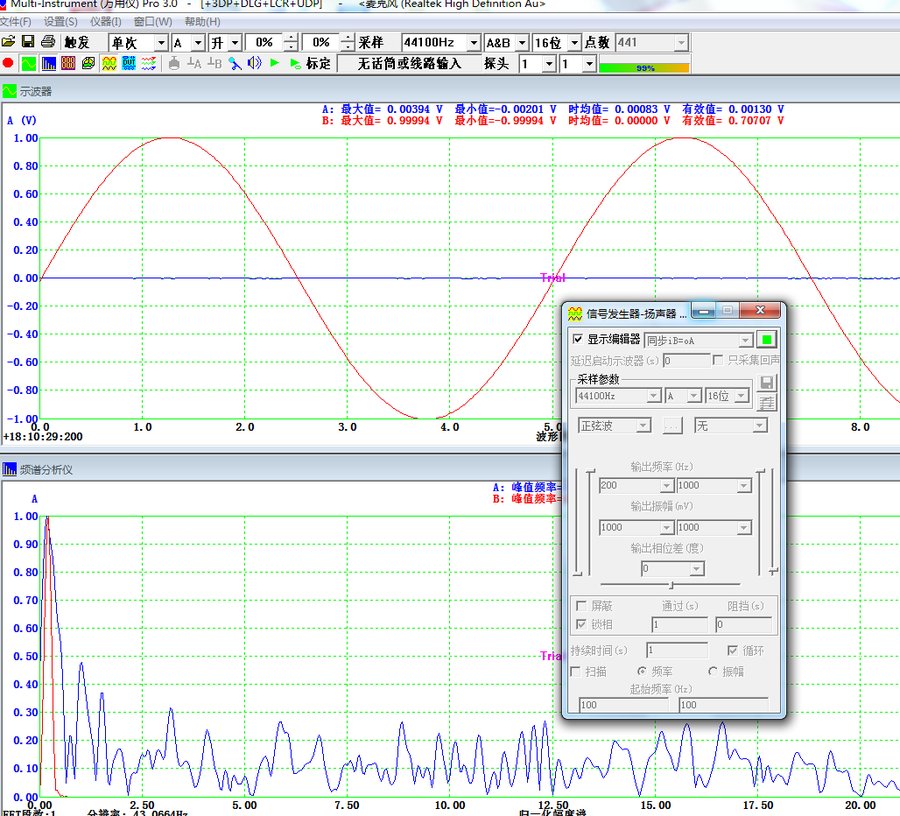Open the 设置(S) menu
The image size is (900, 816).
click(x=61, y=22)
